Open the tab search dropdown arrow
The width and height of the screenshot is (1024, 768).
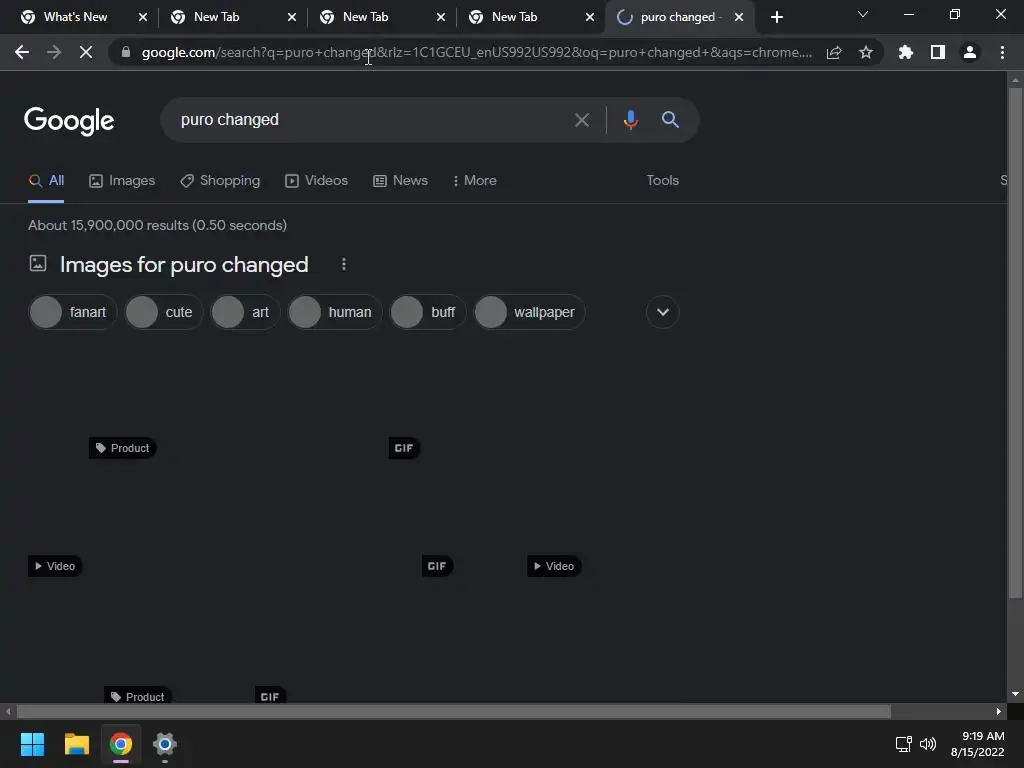(863, 14)
